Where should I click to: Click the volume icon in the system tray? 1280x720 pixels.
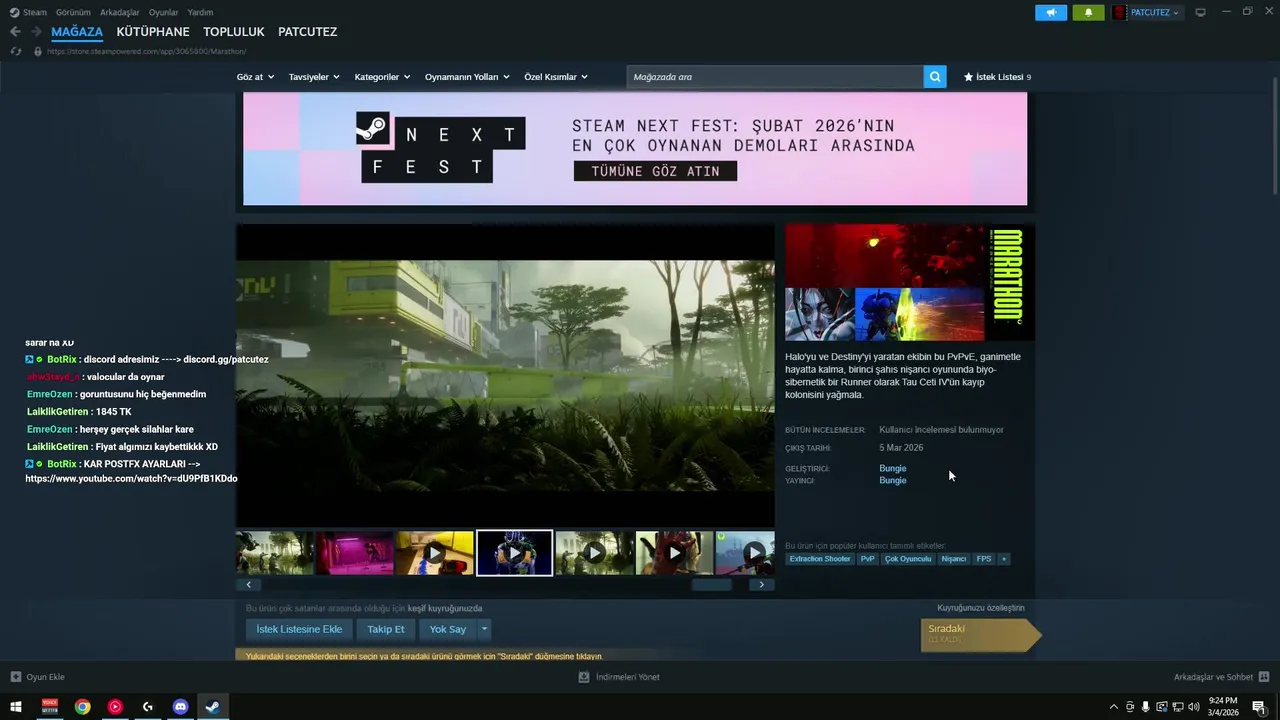coord(1194,707)
